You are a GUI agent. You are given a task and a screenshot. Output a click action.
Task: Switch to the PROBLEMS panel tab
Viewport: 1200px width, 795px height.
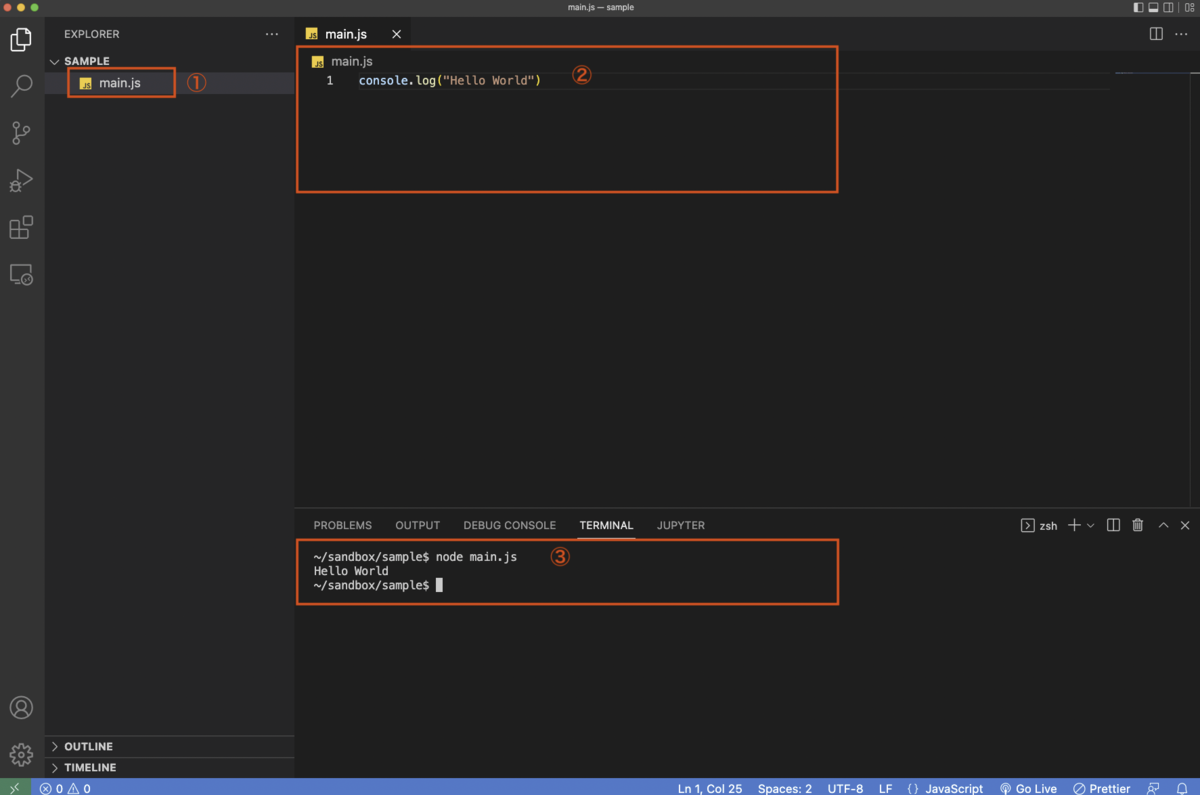(x=342, y=525)
